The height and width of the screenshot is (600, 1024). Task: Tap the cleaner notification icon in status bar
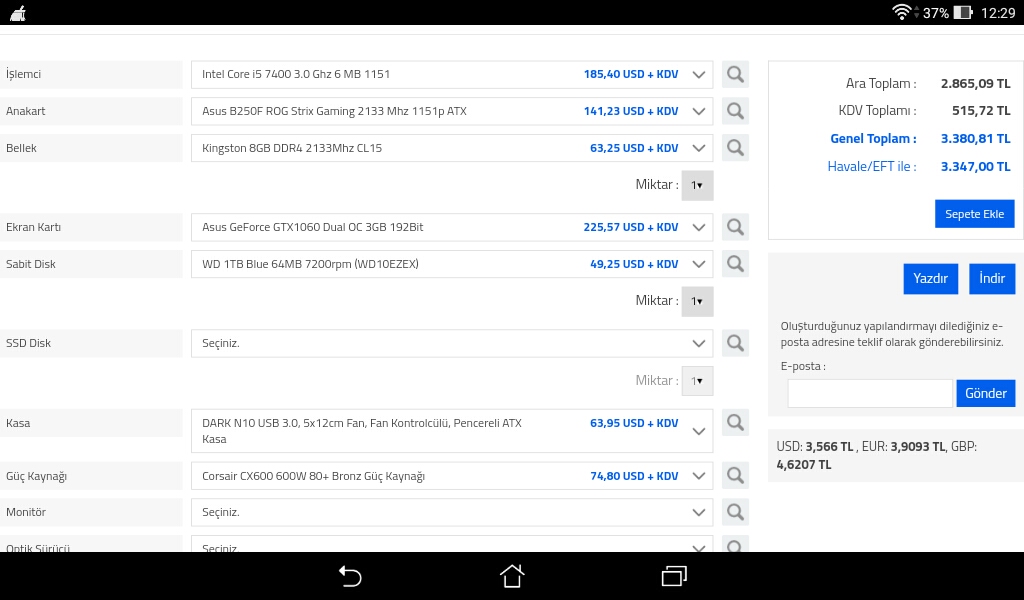click(x=18, y=13)
